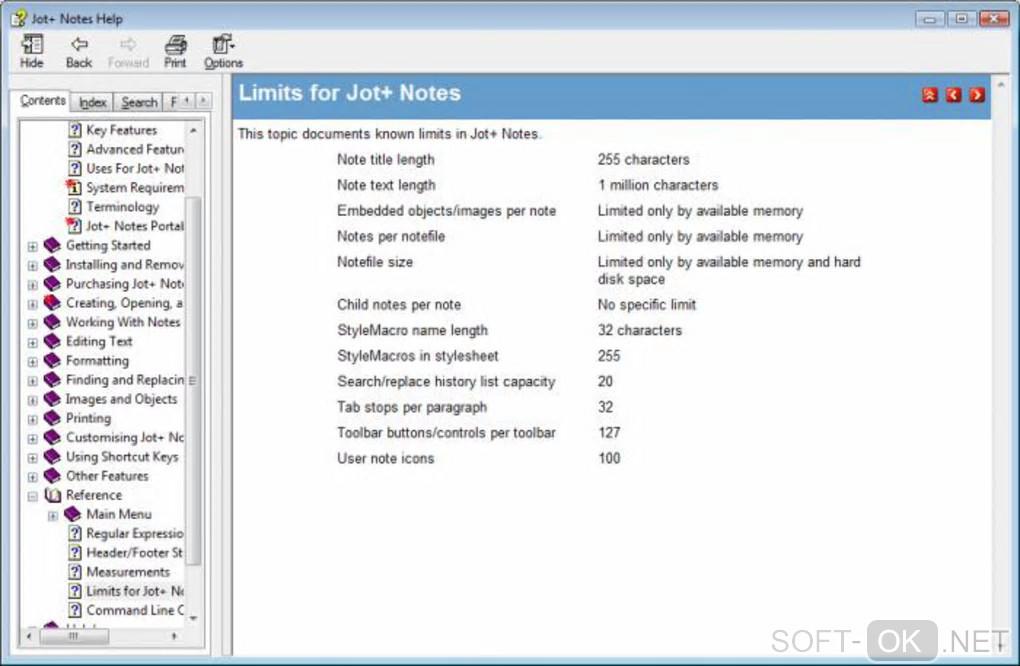Switch to the Contents tab

point(42,101)
